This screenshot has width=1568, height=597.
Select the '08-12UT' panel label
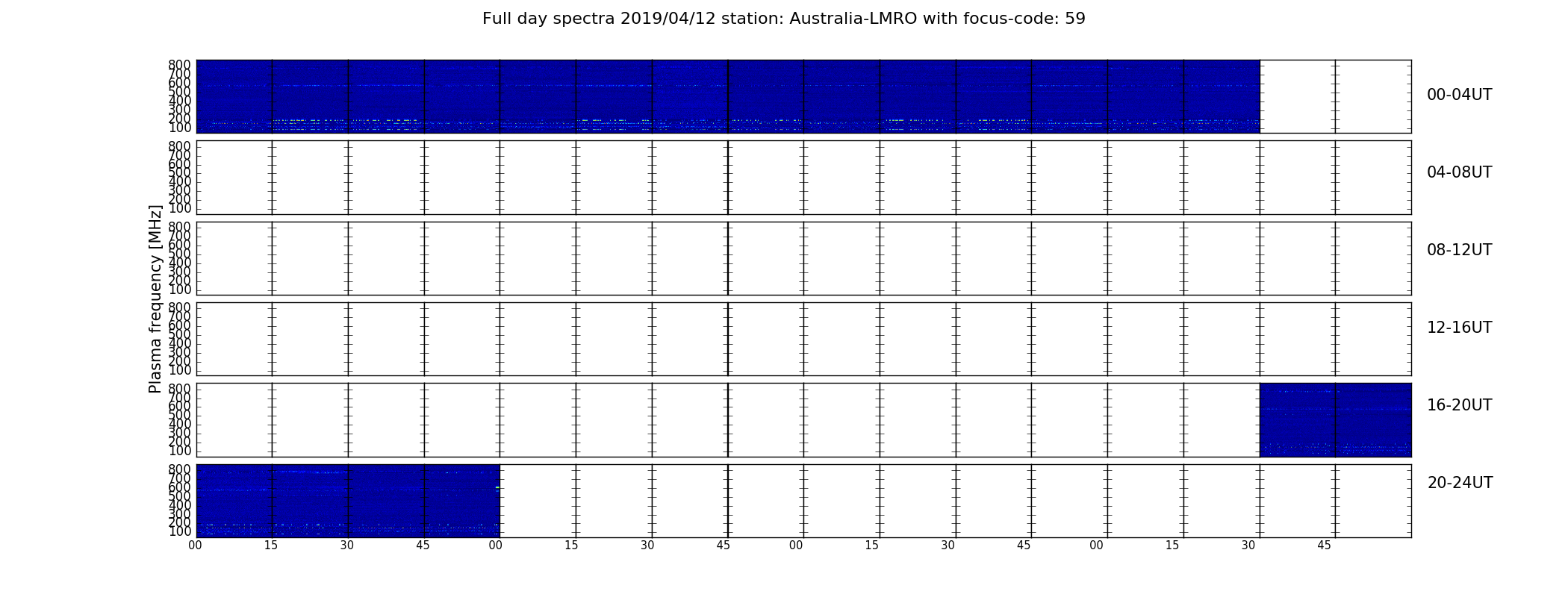tap(1459, 250)
